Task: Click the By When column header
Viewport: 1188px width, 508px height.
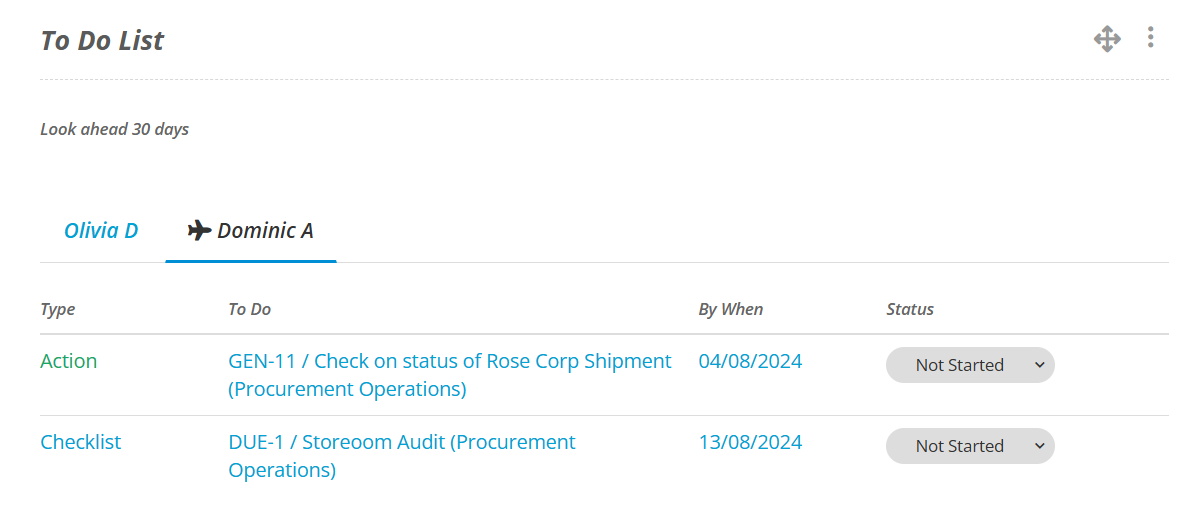Action: point(730,309)
